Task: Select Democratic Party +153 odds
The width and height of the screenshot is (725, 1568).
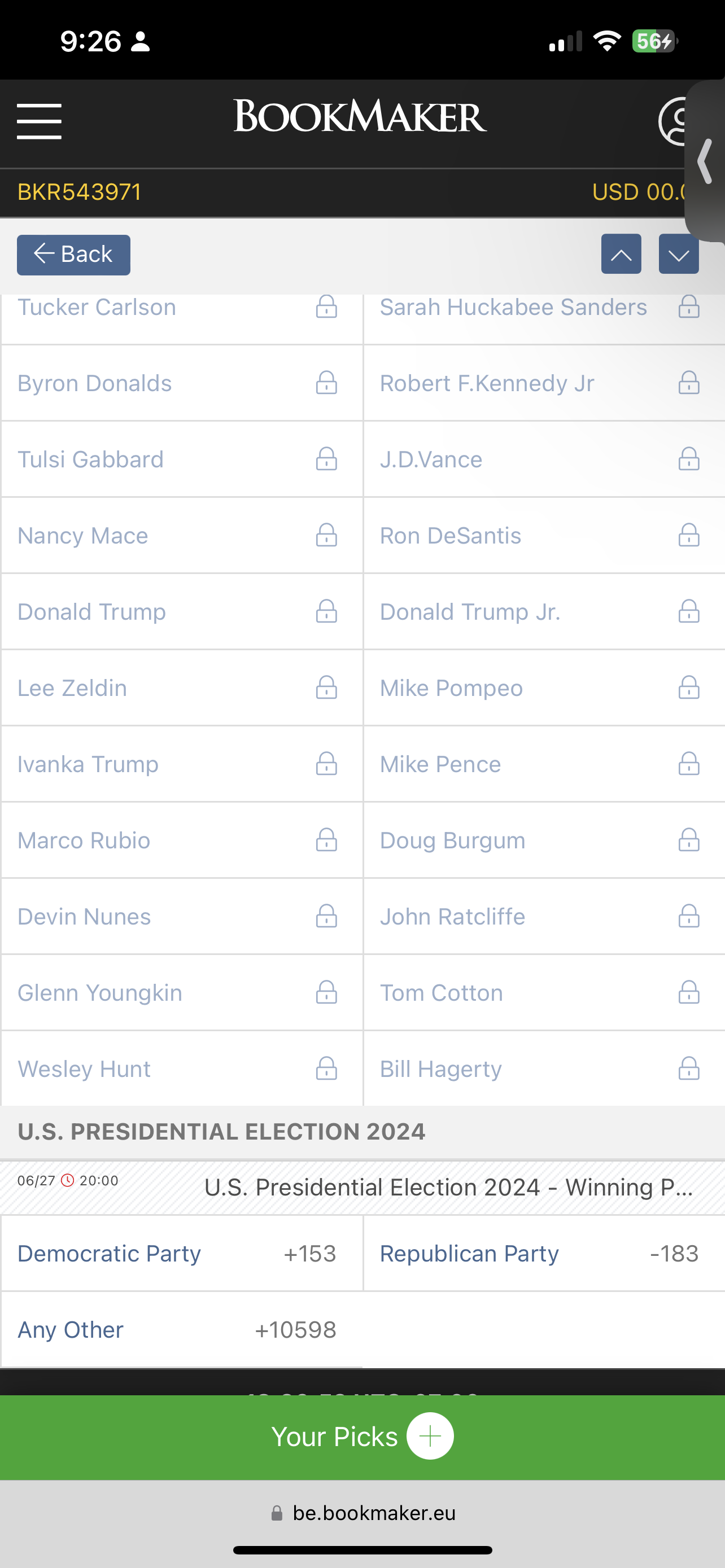Action: [x=182, y=1253]
